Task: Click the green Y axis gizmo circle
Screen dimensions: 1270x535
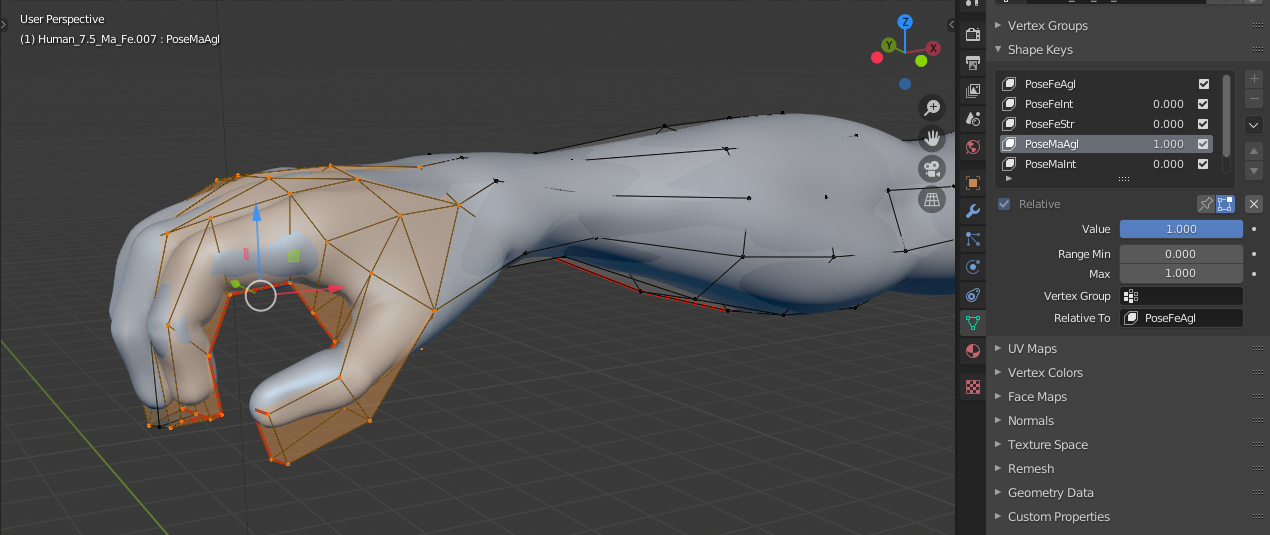Action: (888, 45)
